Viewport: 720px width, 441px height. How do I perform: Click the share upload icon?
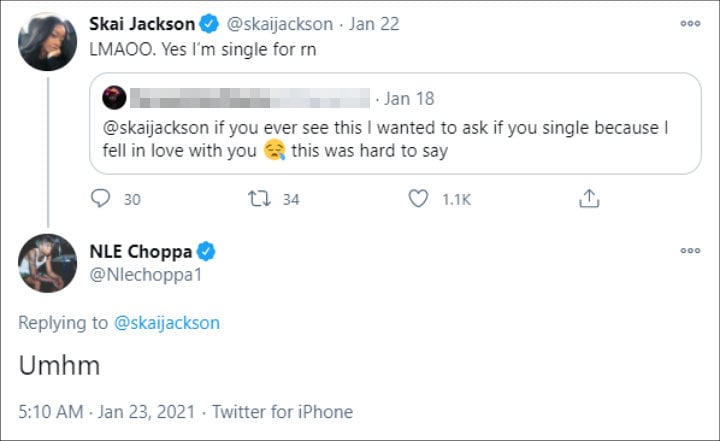588,199
